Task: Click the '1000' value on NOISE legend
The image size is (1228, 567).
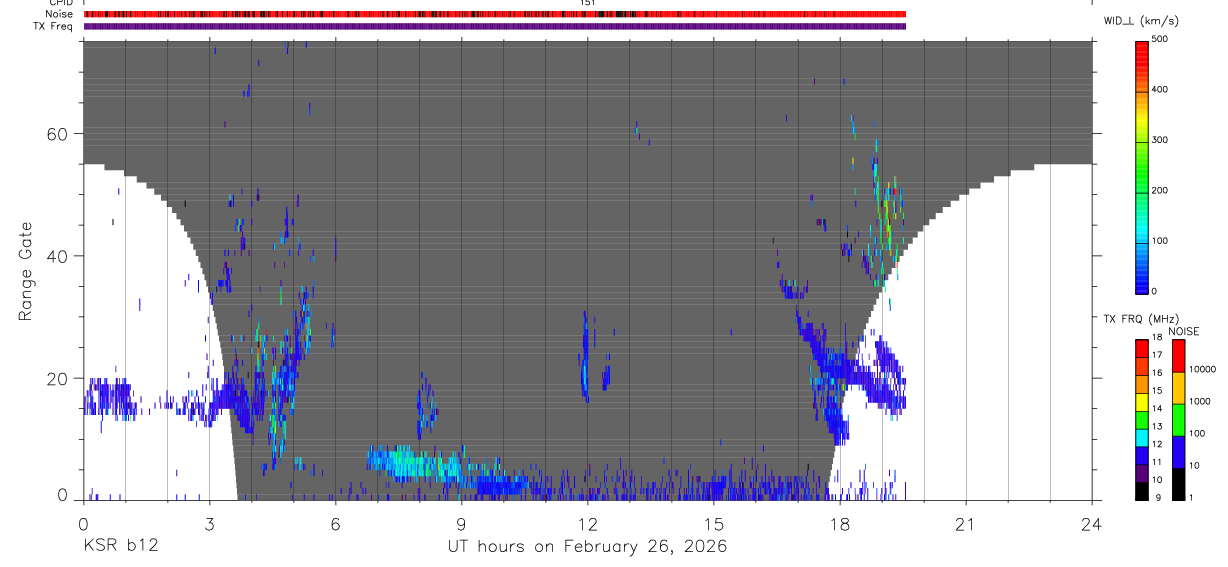Action: (1200, 402)
